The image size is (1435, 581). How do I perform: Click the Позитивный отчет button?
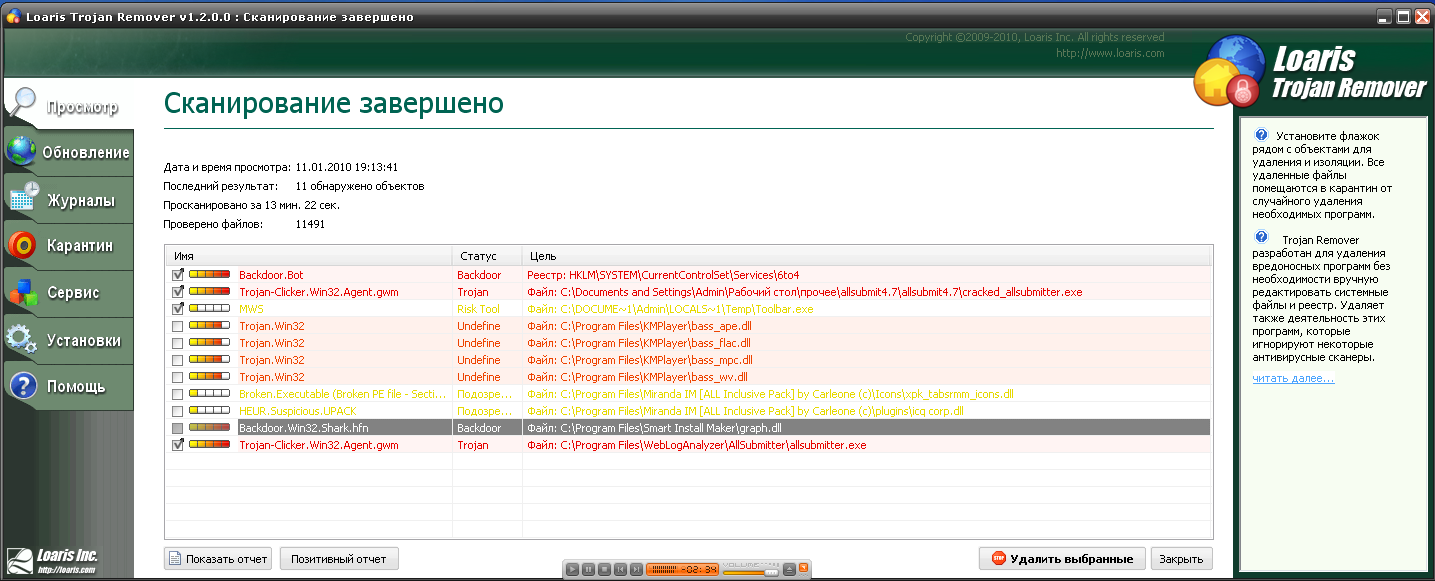click(339, 559)
